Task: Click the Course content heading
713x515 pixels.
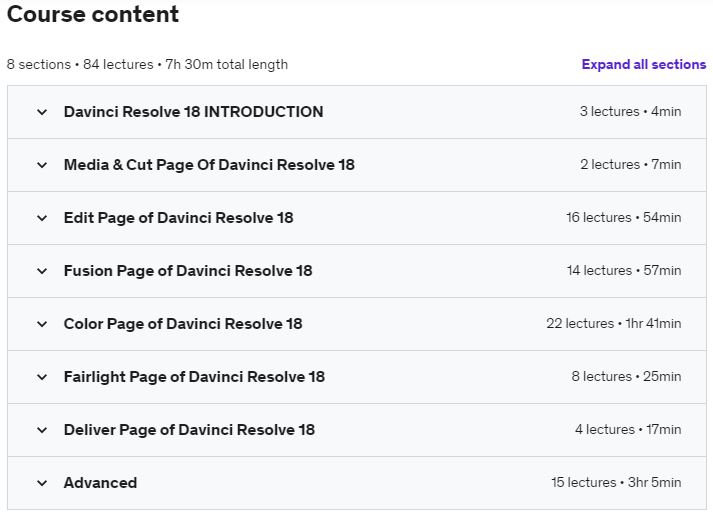Action: (x=93, y=14)
